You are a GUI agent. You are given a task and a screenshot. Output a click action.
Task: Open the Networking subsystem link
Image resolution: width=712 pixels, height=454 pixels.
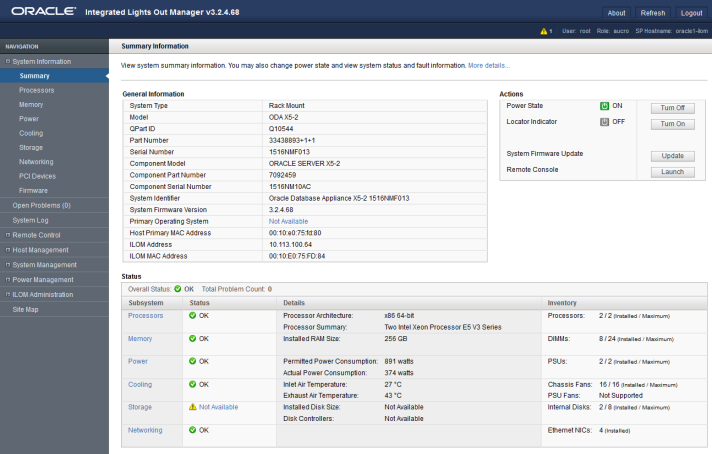[x=145, y=430]
